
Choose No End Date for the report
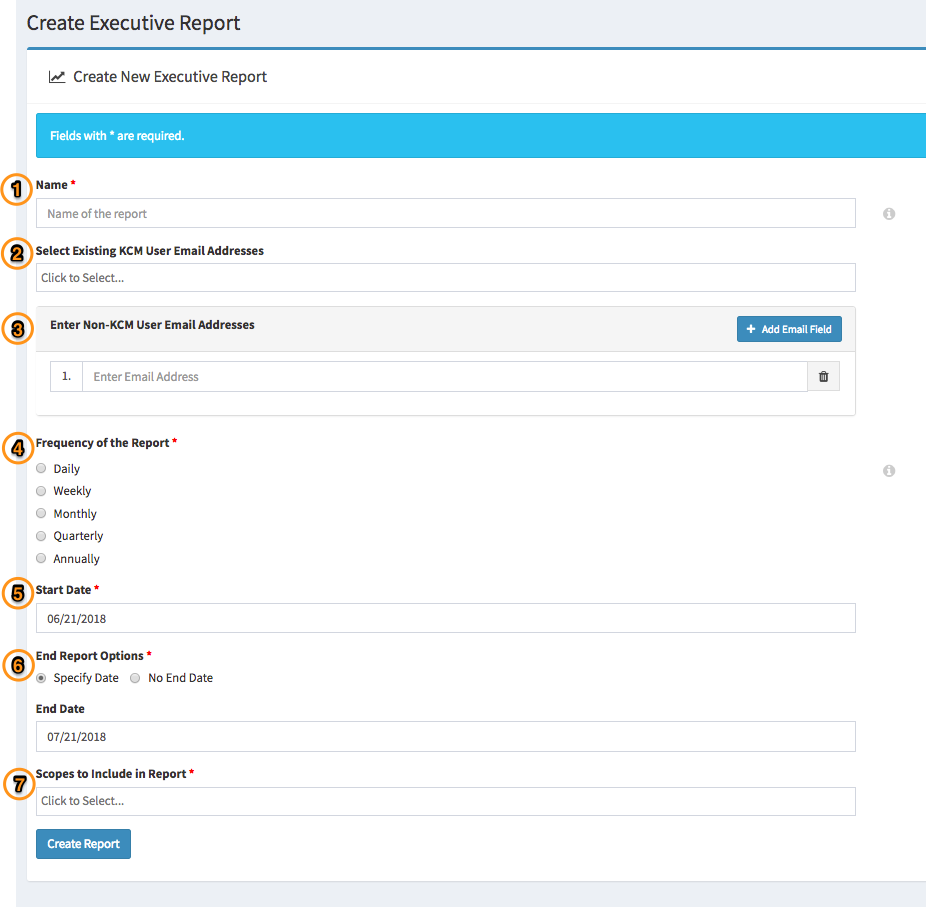[135, 677]
